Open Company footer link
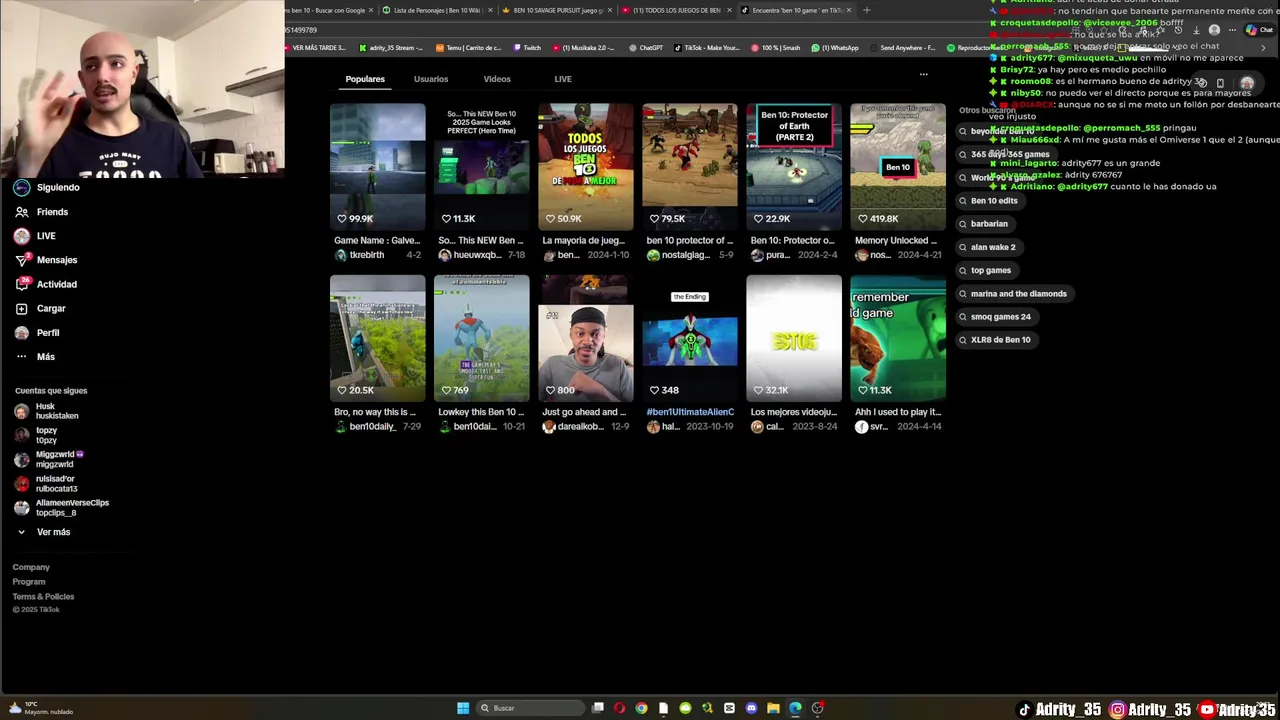This screenshot has width=1280, height=720. coord(31,567)
